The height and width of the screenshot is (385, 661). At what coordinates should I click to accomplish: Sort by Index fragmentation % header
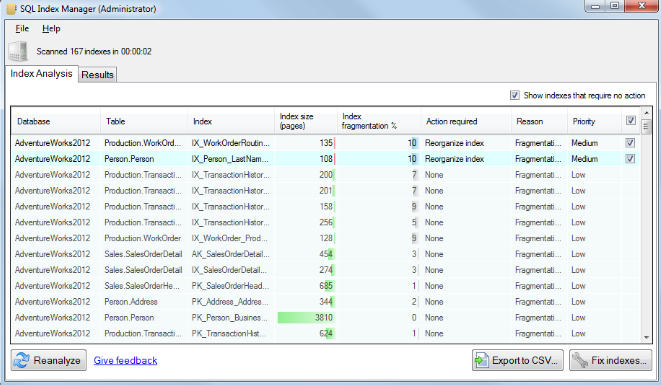pyautogui.click(x=379, y=121)
